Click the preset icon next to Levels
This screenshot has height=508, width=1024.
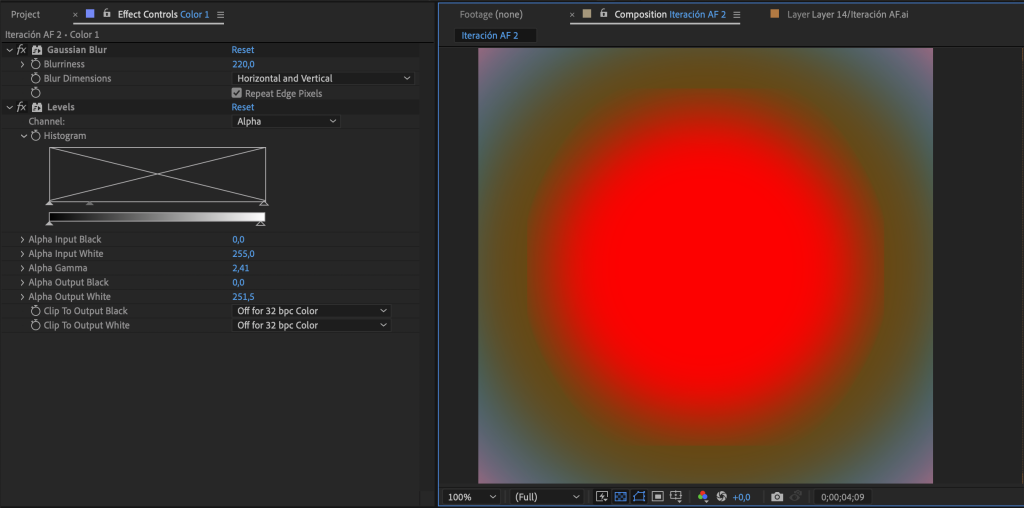[37, 107]
